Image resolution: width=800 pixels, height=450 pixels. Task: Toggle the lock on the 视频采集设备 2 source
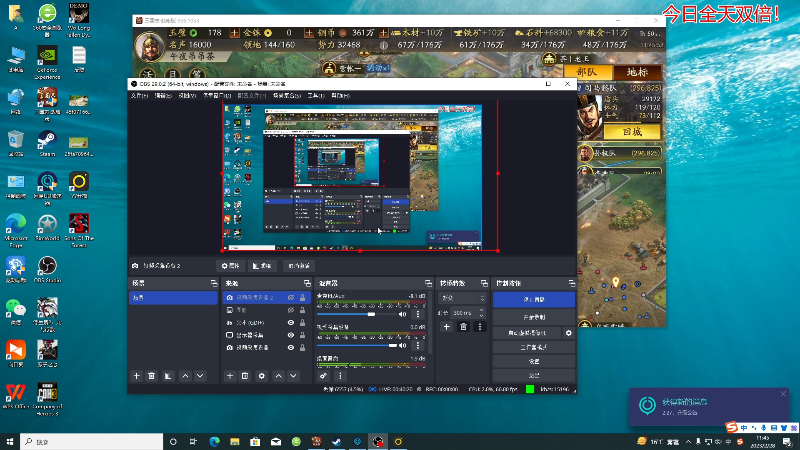(x=303, y=297)
